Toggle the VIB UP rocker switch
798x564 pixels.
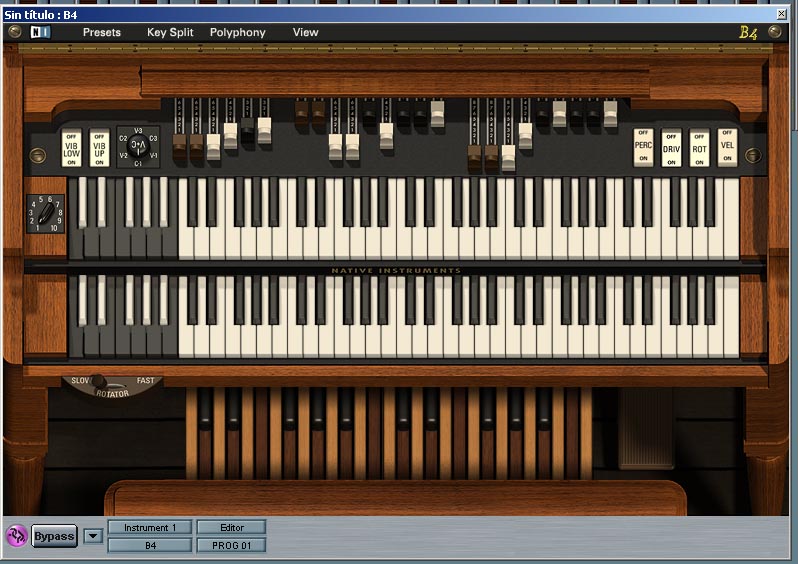(x=99, y=148)
